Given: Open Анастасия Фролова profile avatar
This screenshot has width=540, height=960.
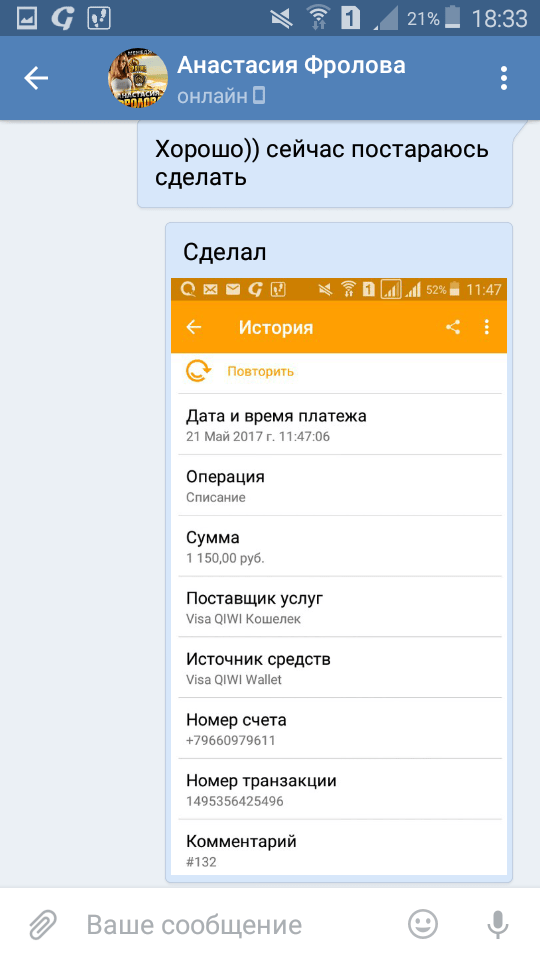Looking at the screenshot, I should [138, 78].
